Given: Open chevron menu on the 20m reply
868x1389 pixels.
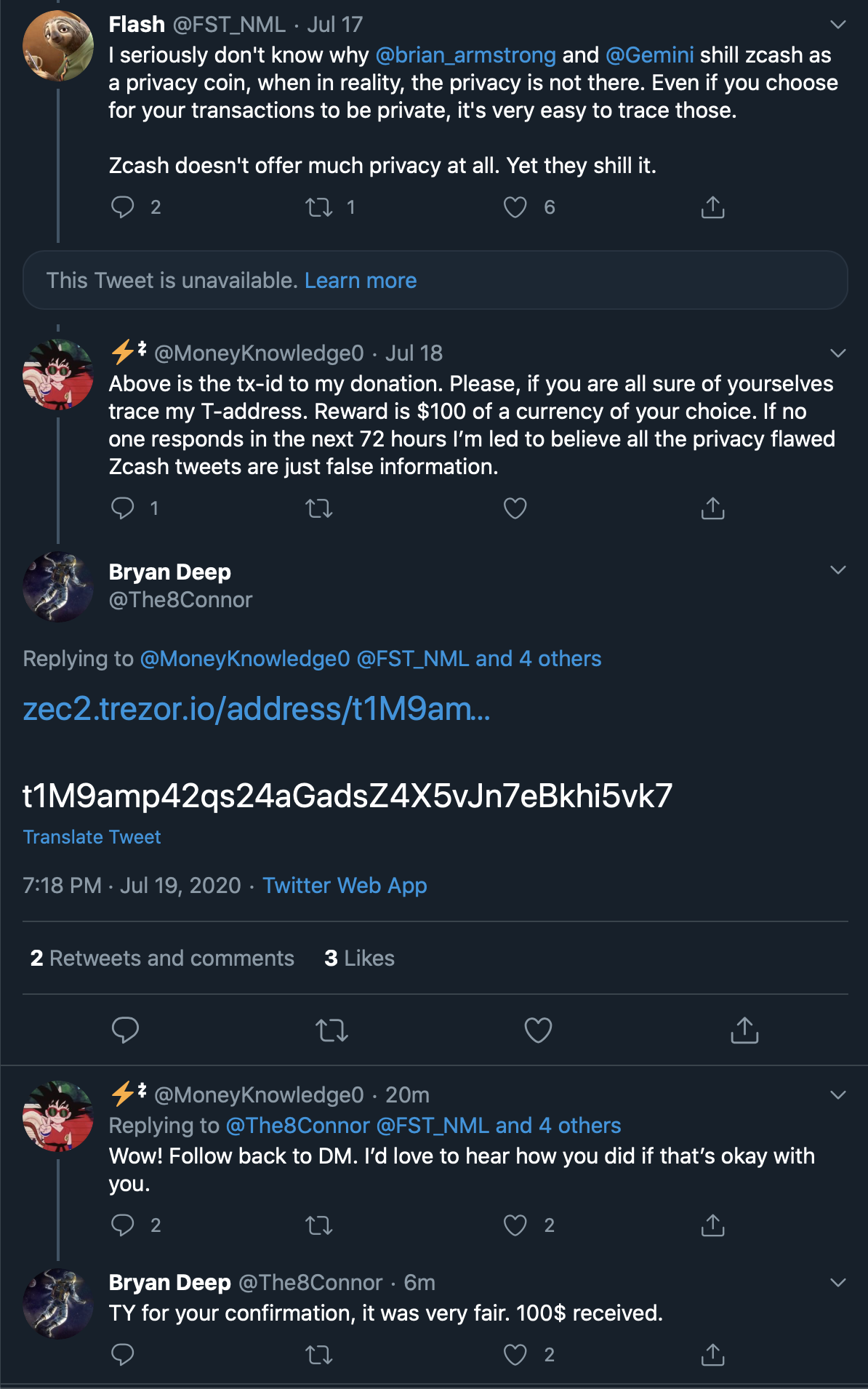Looking at the screenshot, I should tap(837, 1095).
